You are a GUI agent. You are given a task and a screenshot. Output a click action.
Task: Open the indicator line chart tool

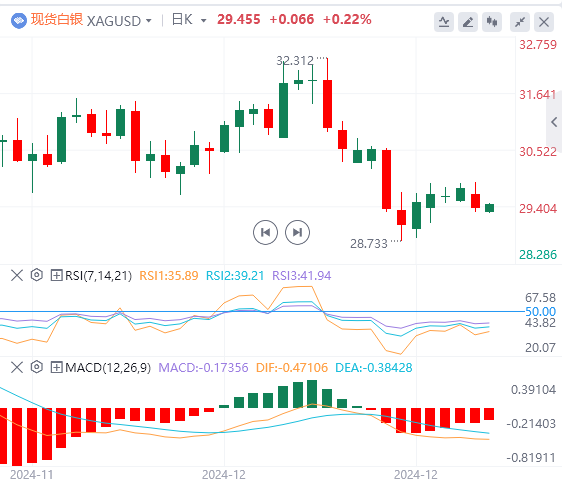tap(444, 22)
